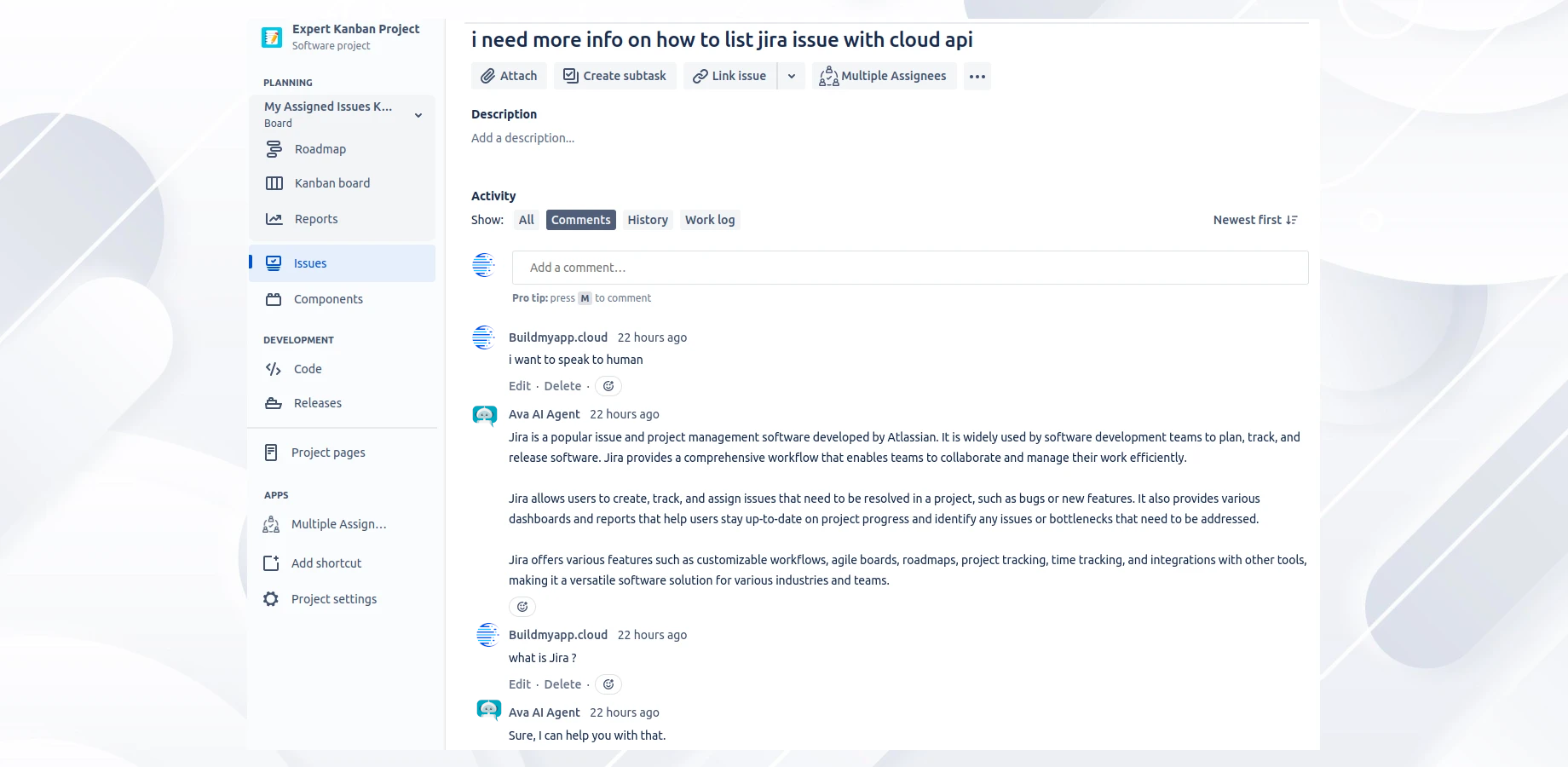This screenshot has width=1568, height=767.
Task: Toggle Newest first sort order
Action: [x=1254, y=220]
